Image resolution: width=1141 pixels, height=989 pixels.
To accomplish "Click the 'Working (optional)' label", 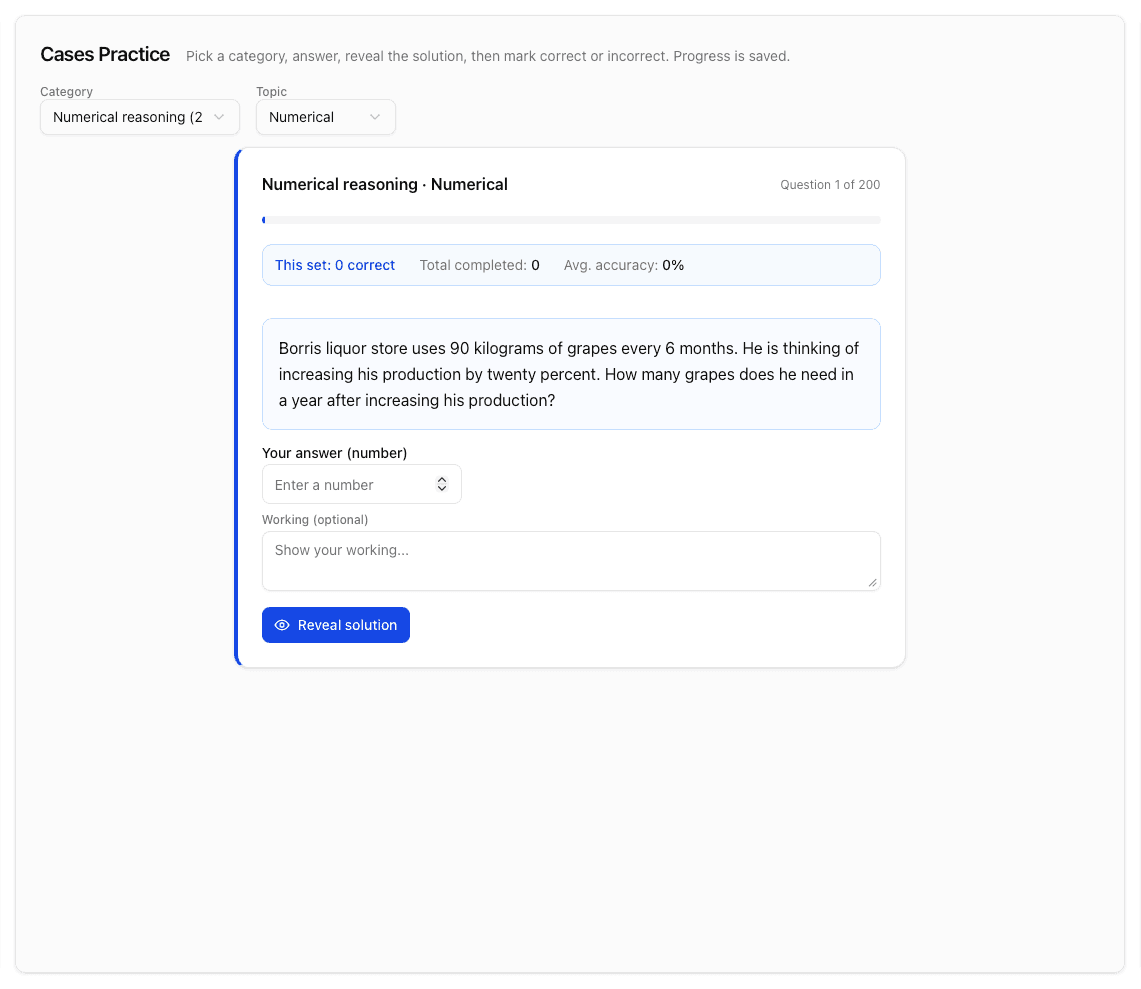I will click(315, 520).
